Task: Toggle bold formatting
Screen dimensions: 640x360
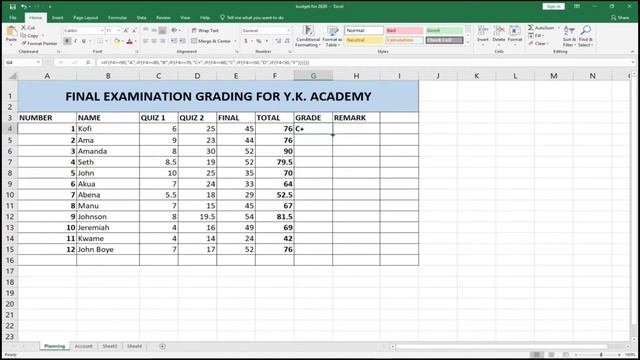Action: 67,41
